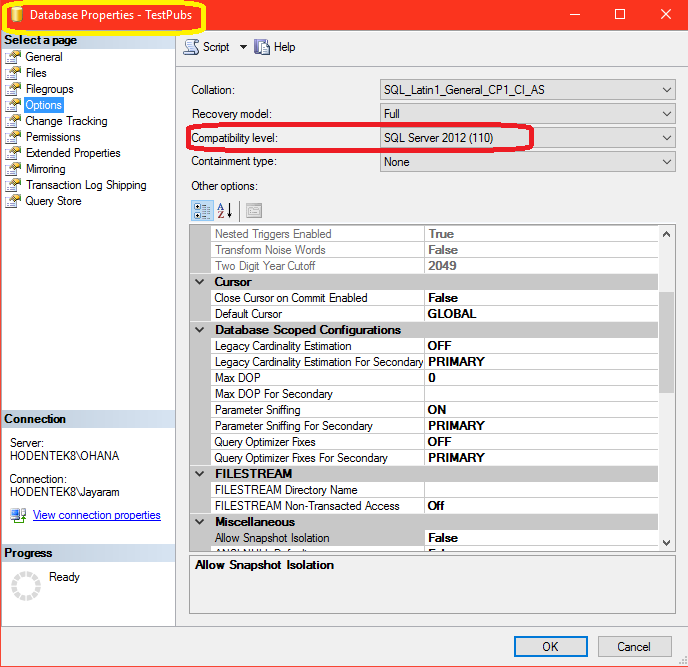This screenshot has width=688, height=667.
Task: Select the Default Cursor GLOBAL value
Action: [x=541, y=314]
